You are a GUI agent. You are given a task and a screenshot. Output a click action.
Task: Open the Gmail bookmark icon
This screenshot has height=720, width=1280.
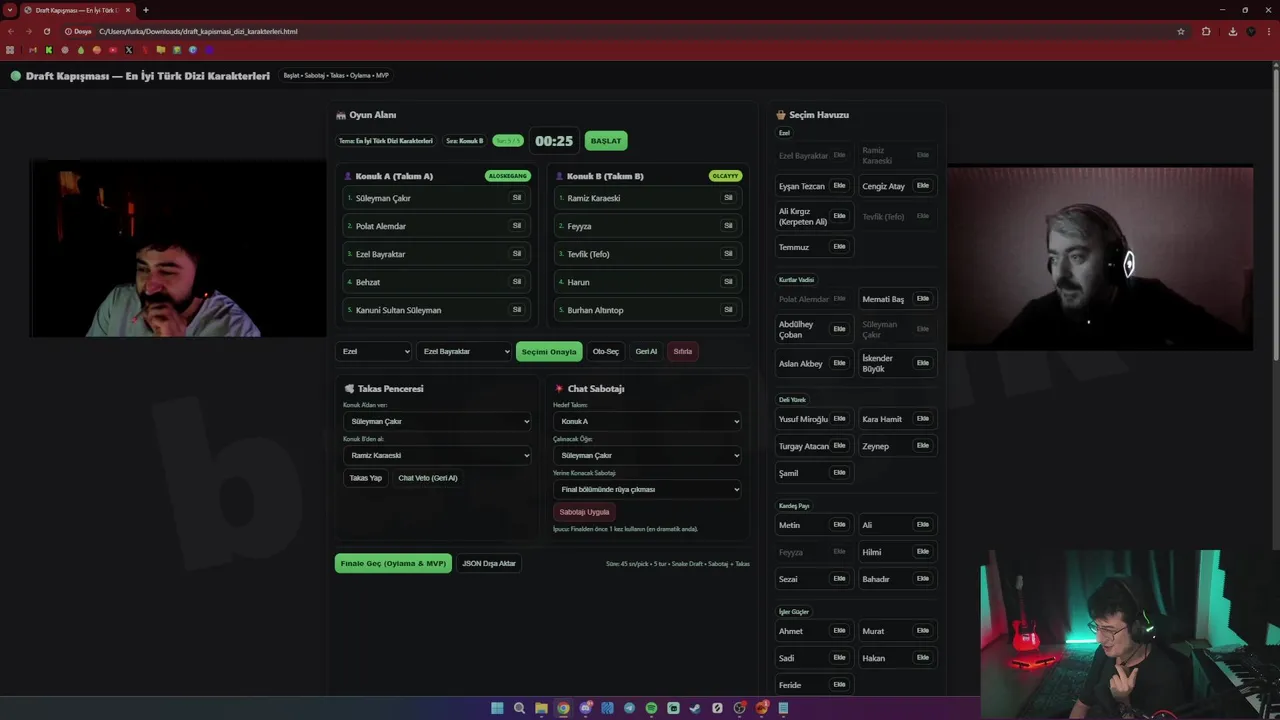33,50
